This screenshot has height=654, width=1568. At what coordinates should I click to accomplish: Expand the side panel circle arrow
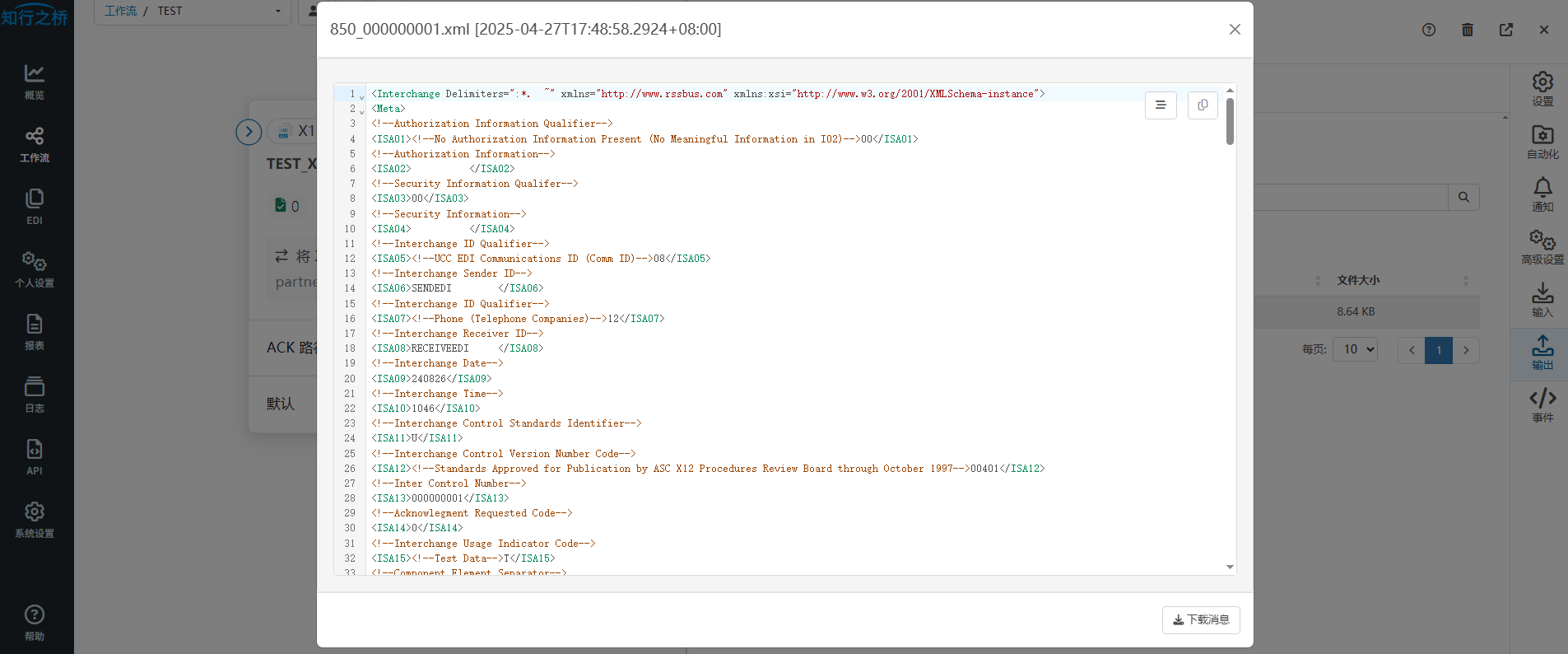(249, 132)
